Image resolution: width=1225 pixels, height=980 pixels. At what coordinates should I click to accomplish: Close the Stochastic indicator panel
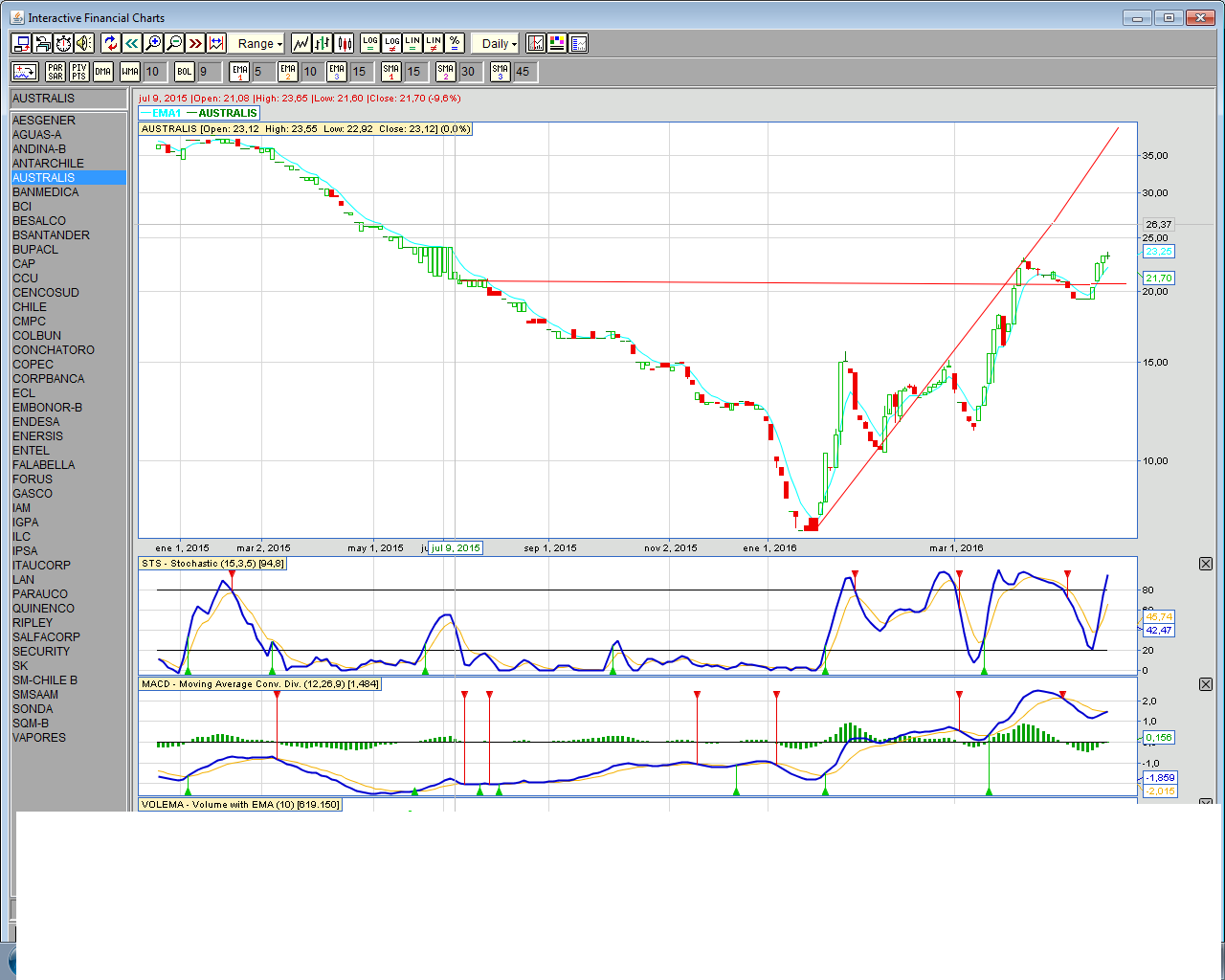pos(1206,564)
